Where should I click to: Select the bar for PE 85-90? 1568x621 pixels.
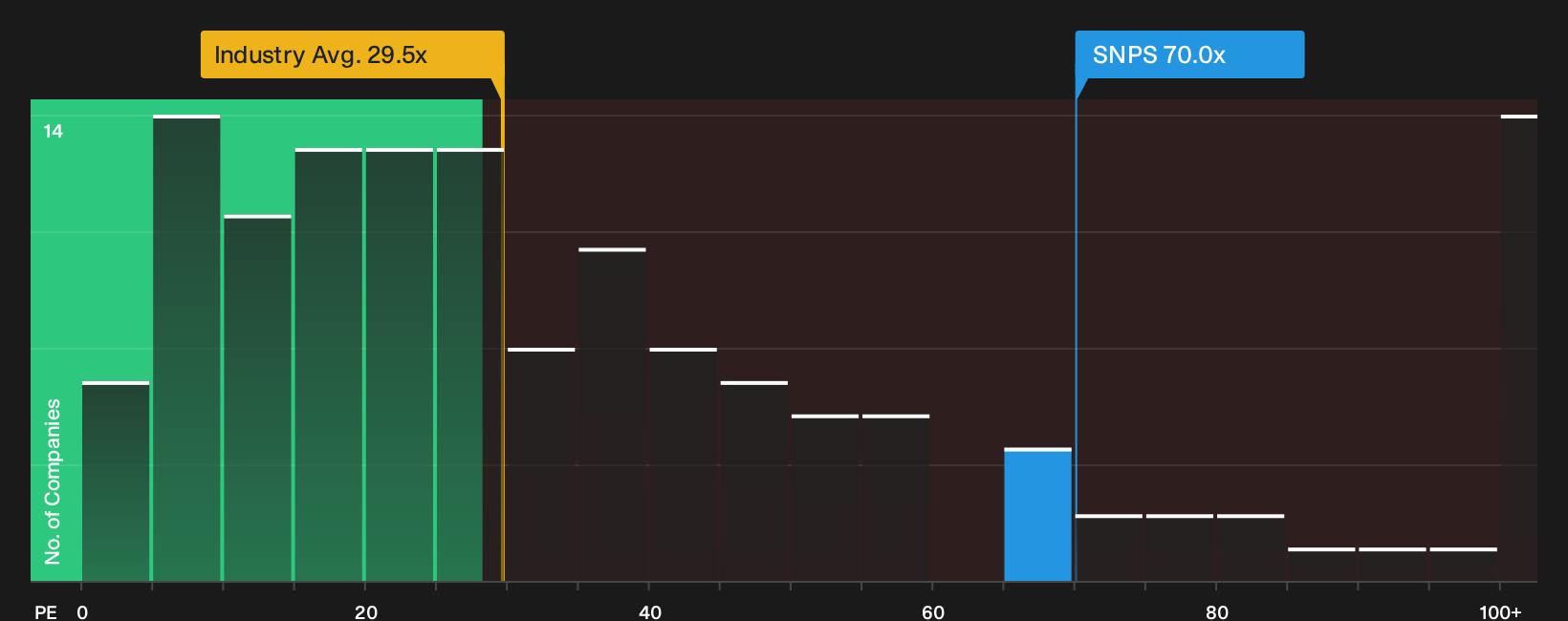(x=1321, y=565)
